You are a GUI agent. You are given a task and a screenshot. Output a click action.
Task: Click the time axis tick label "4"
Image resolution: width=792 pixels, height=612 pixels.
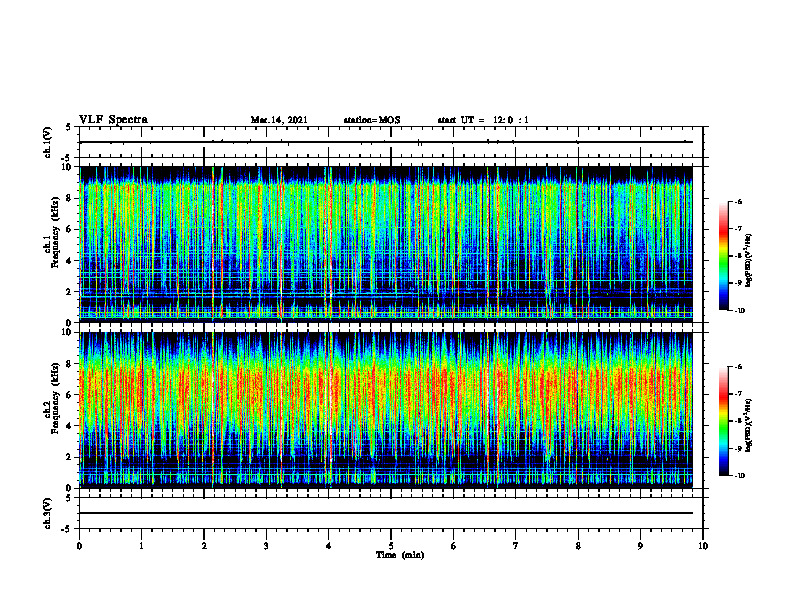(329, 546)
